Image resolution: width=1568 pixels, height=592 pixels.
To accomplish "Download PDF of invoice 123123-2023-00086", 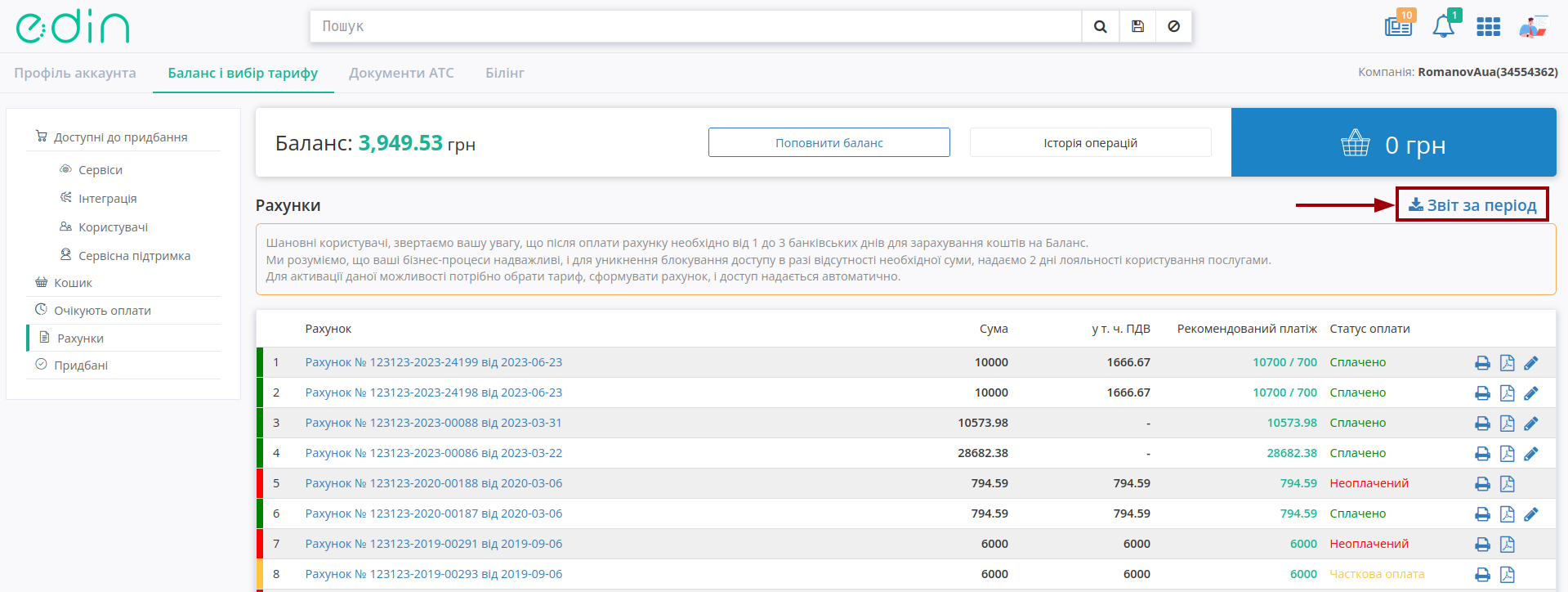I will pyautogui.click(x=1508, y=454).
